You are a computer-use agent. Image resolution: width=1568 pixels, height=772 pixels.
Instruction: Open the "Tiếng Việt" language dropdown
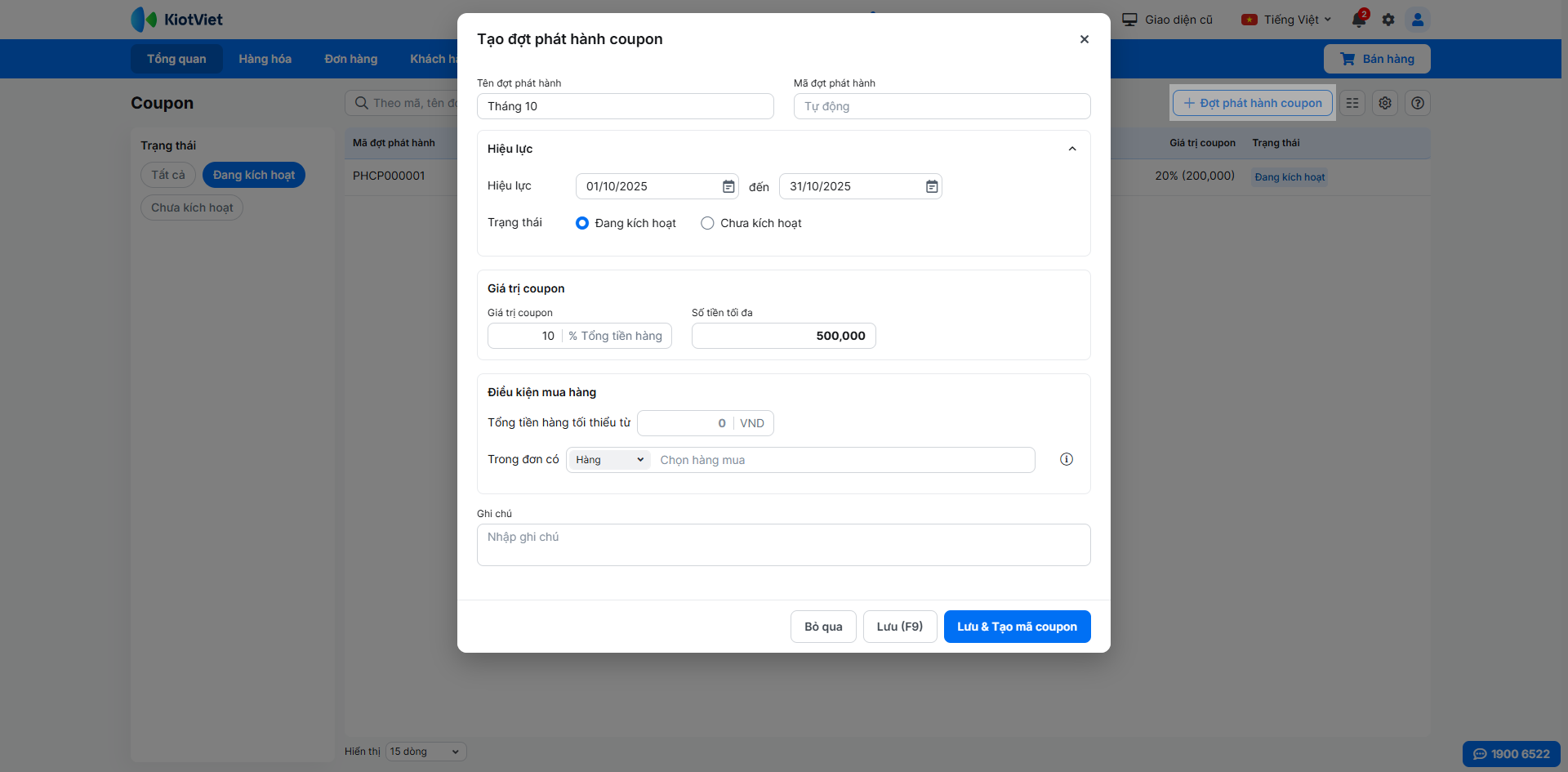(x=1286, y=20)
